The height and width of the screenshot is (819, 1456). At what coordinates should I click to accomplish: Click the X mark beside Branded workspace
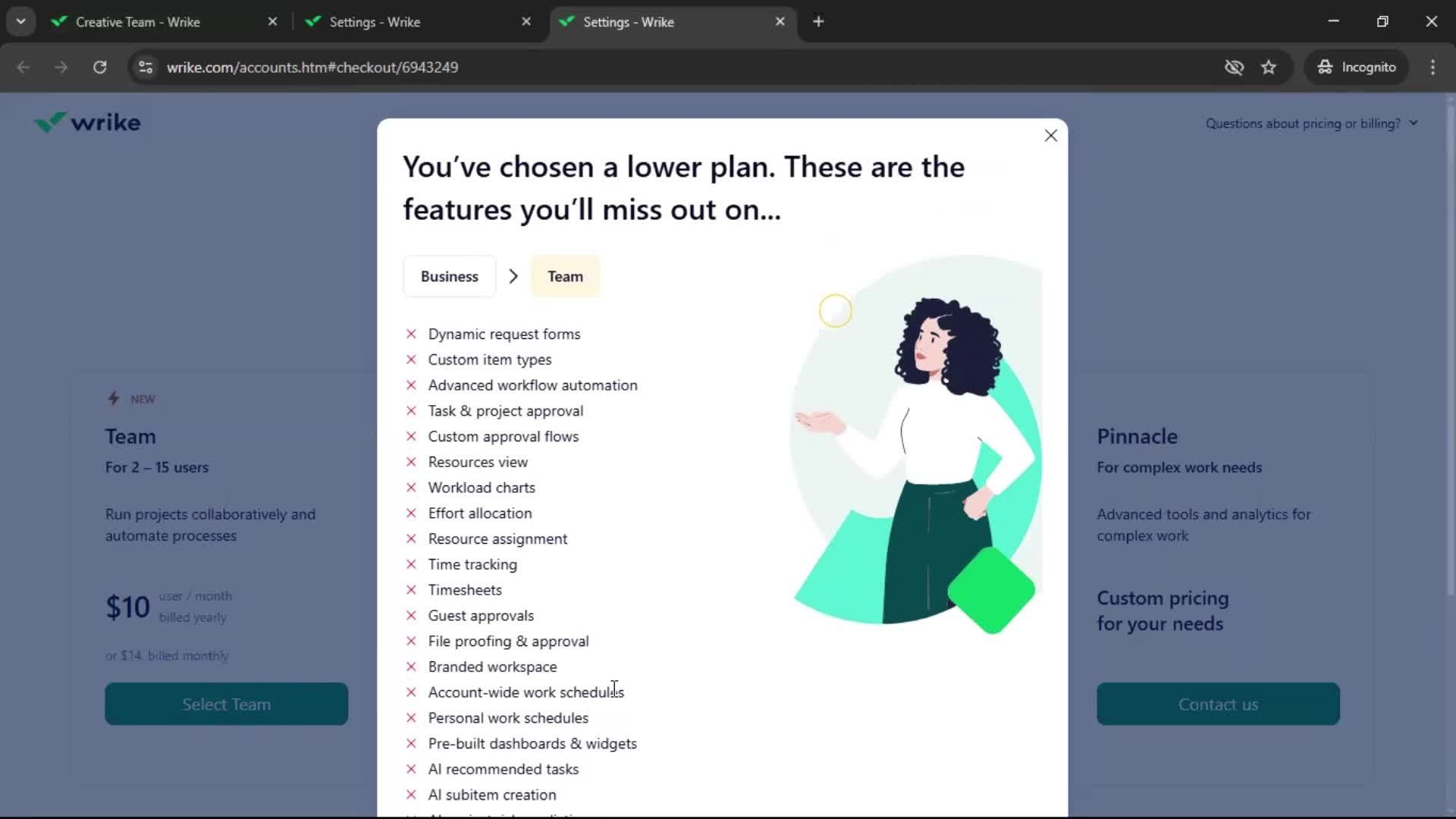point(411,667)
